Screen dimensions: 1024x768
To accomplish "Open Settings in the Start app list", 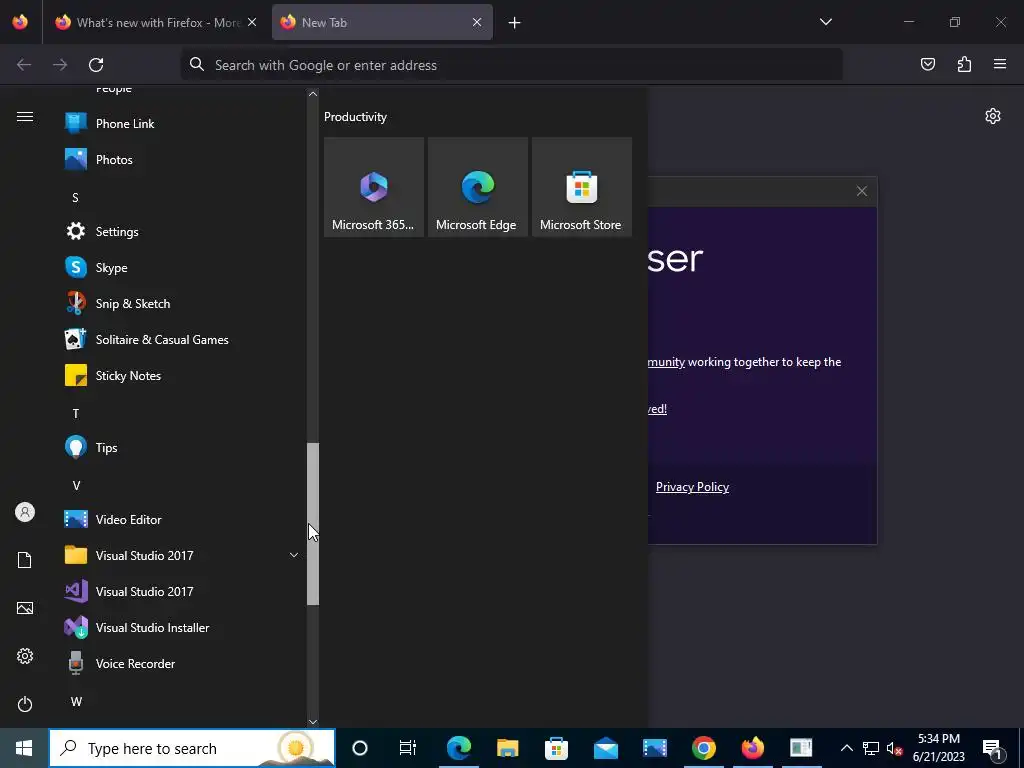I will click(183, 231).
